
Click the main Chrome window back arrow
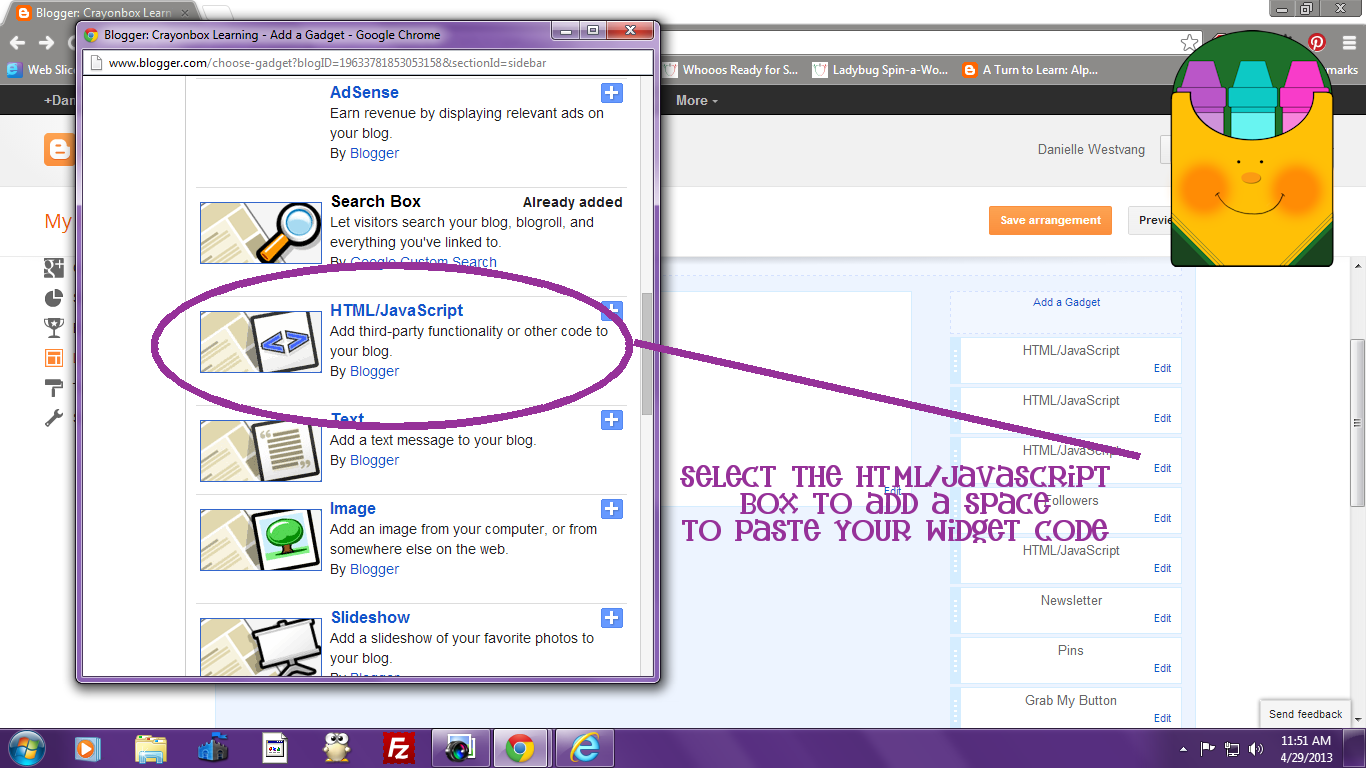coord(17,42)
